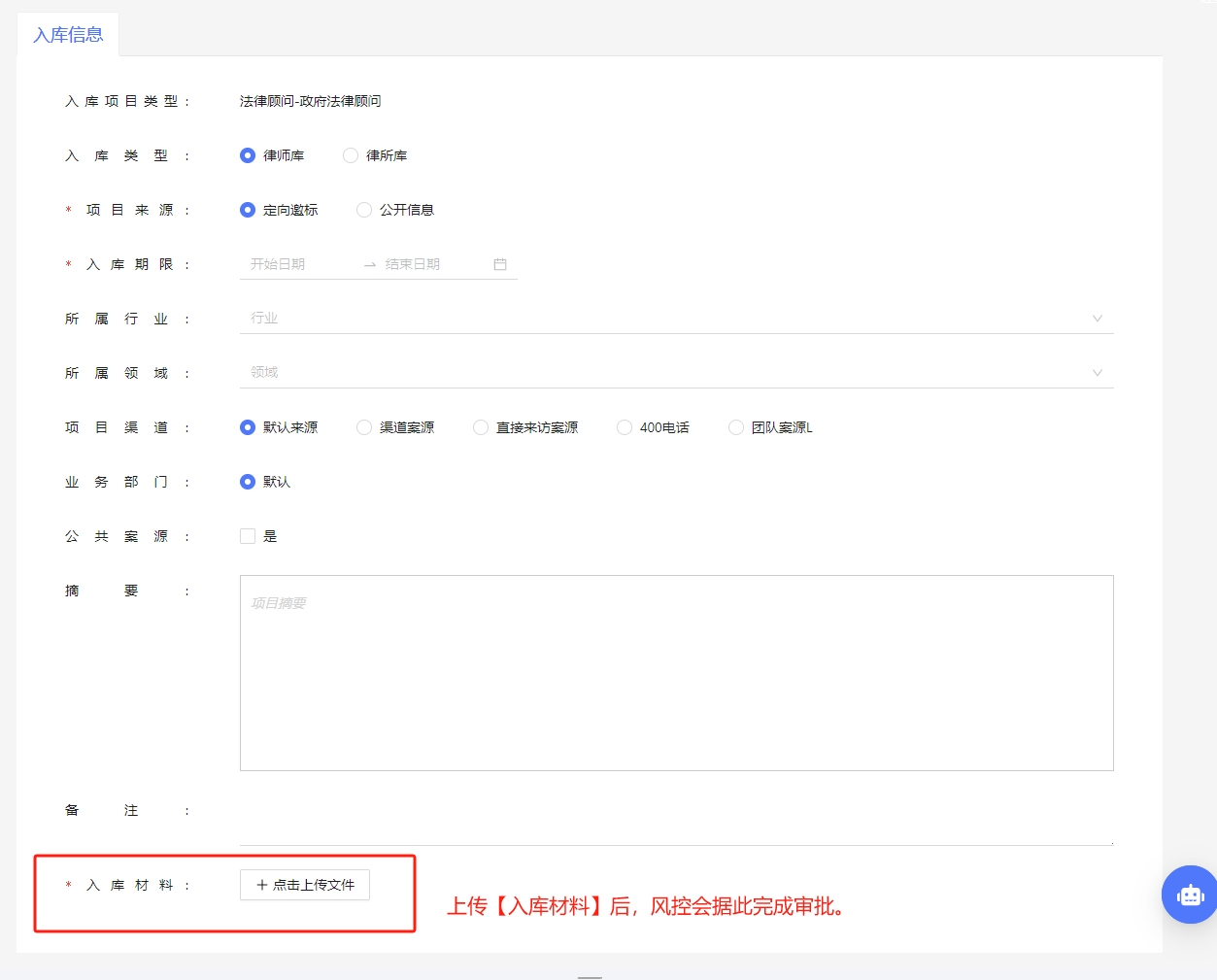Focus the 项目摘要 summary text area

676,673
